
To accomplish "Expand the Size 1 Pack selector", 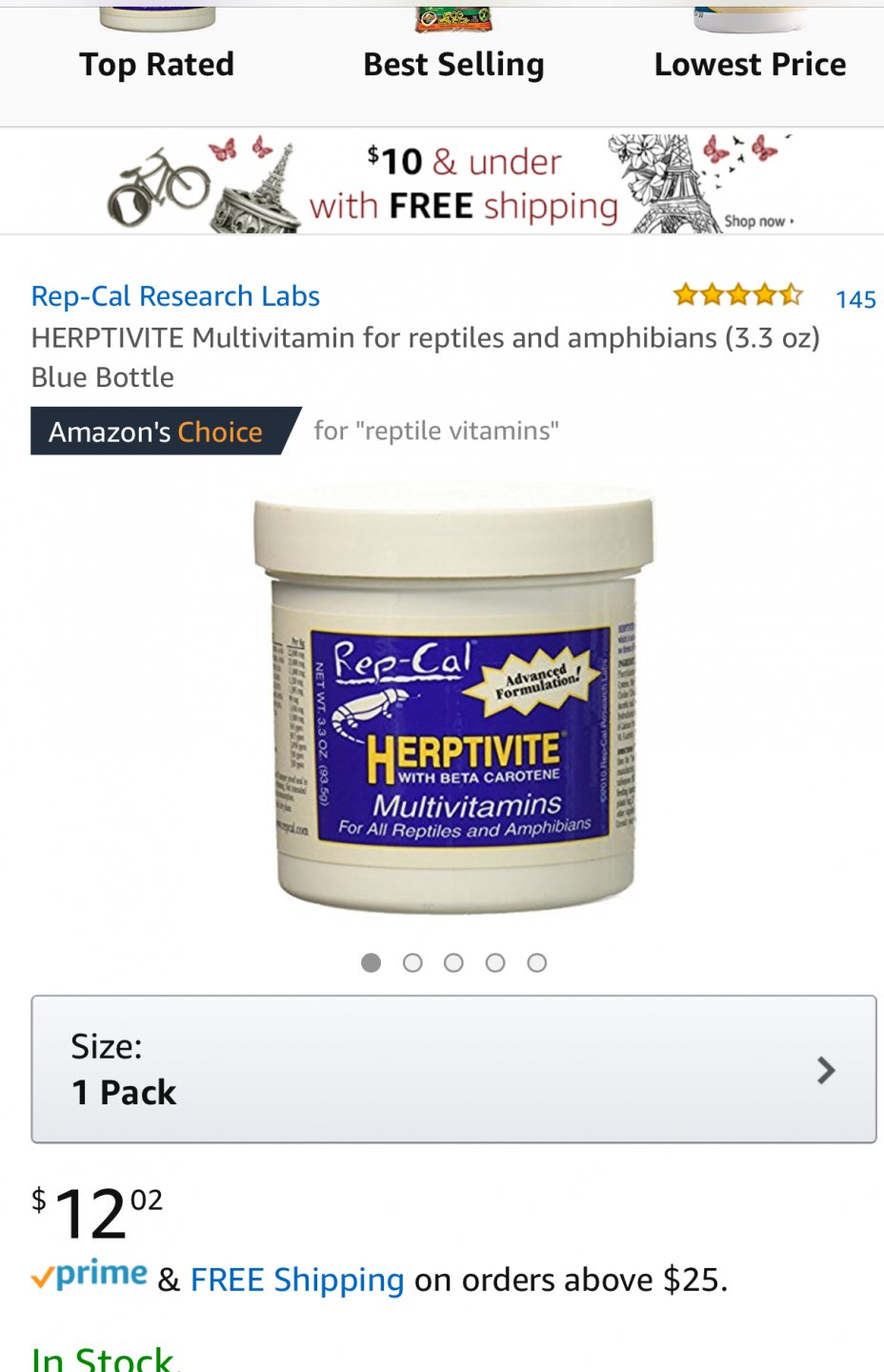I will tap(453, 1069).
